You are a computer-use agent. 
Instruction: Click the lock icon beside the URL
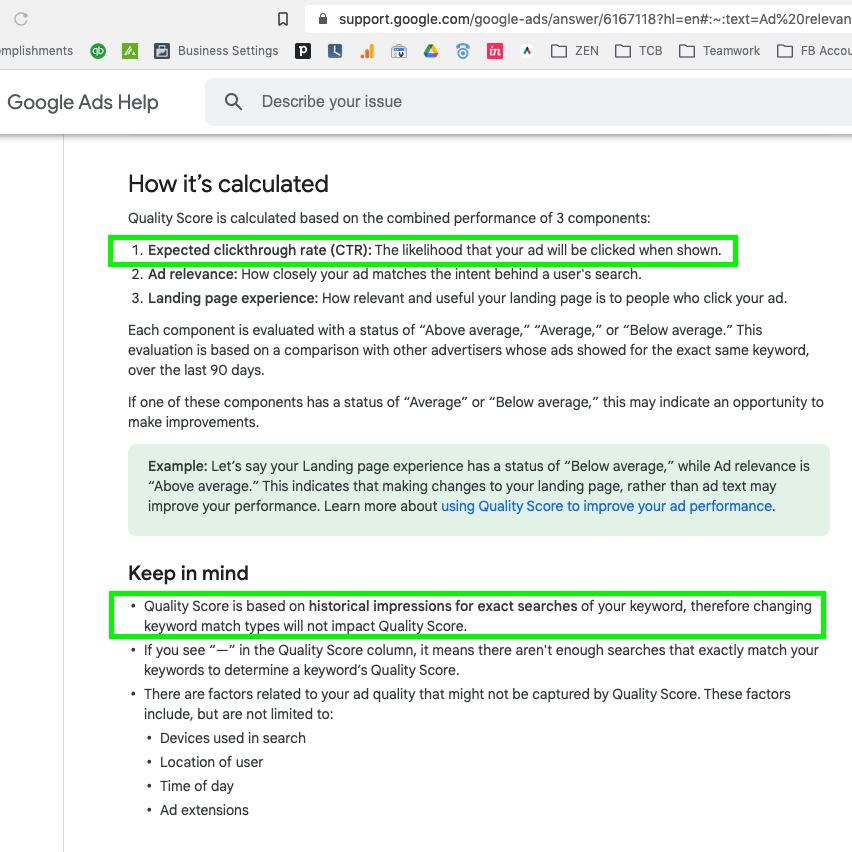(322, 19)
